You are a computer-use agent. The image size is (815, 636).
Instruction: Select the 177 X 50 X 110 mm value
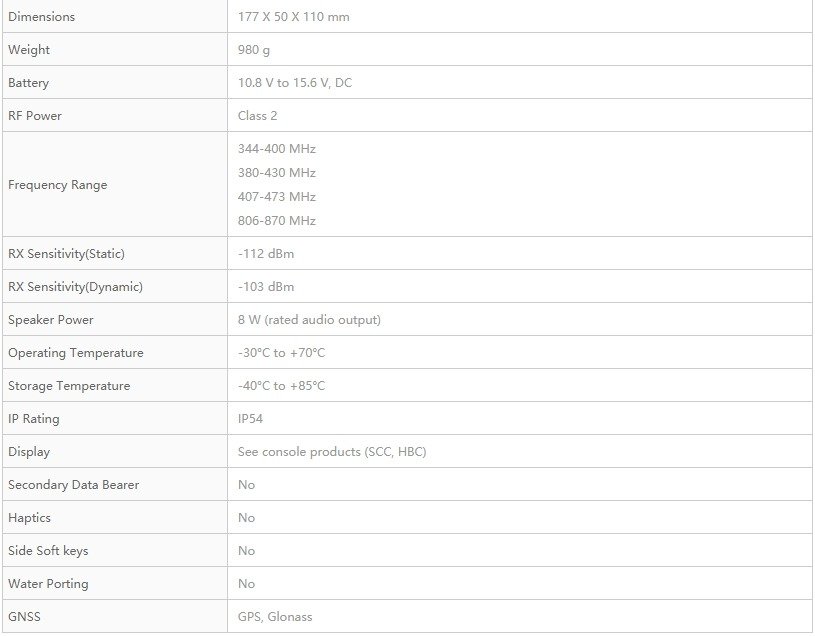pyautogui.click(x=294, y=17)
